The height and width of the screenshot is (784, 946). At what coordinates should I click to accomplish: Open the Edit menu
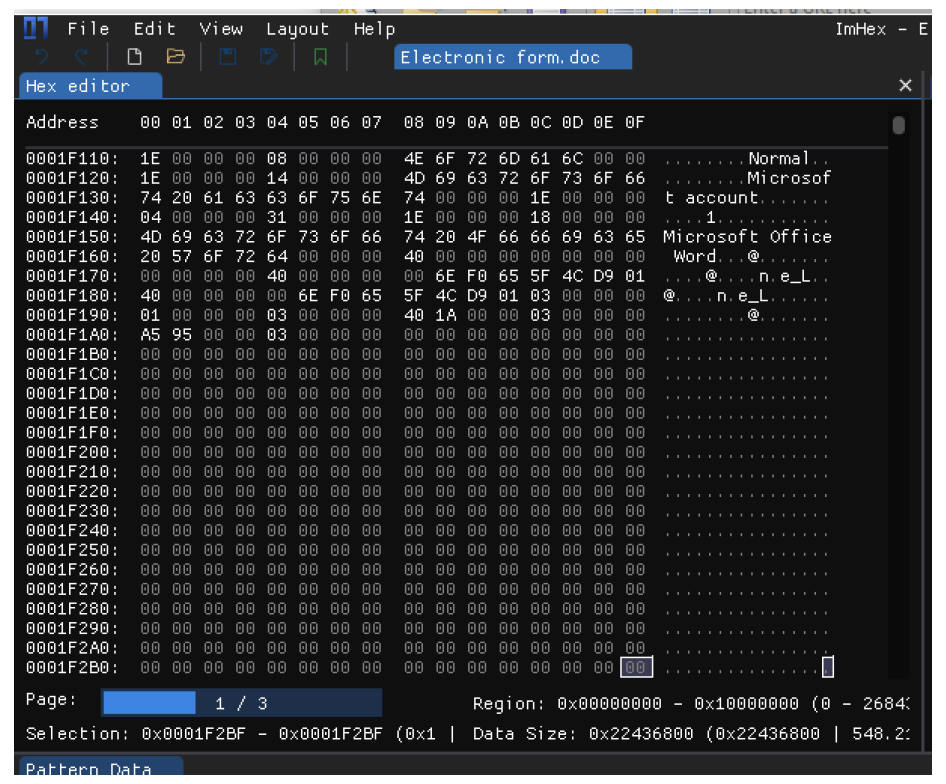tap(154, 29)
